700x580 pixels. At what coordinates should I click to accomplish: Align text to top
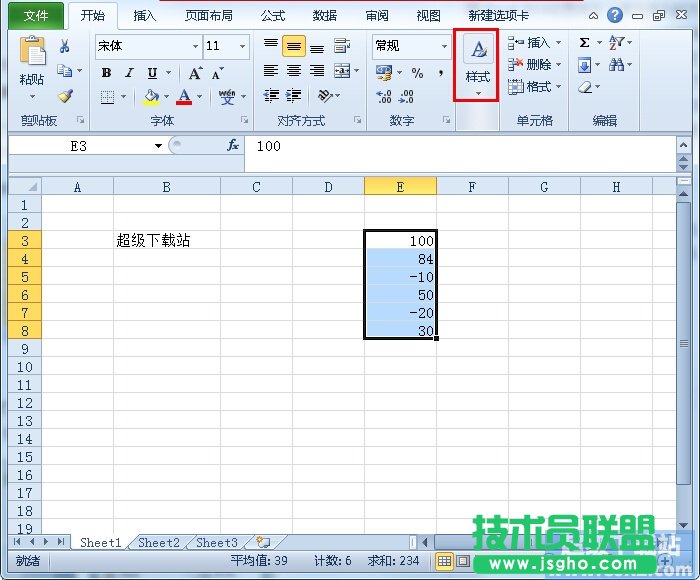point(271,44)
